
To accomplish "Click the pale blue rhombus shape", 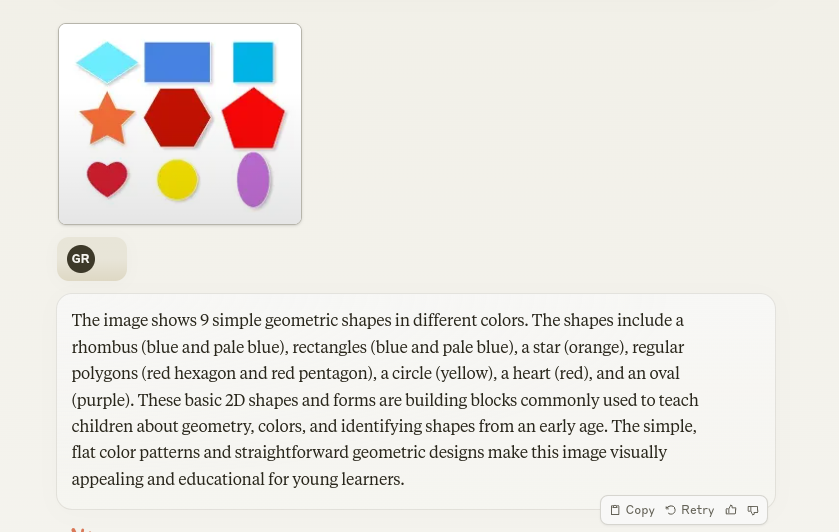I will click(107, 62).
